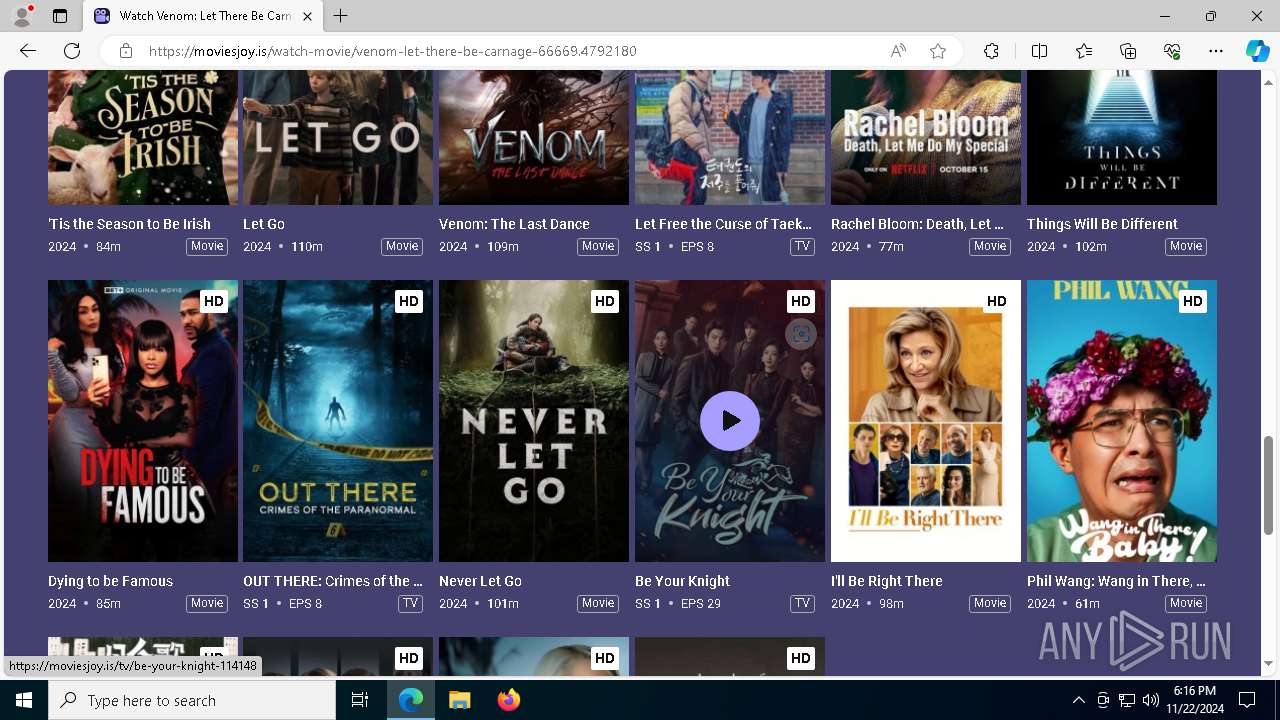Viewport: 1280px width, 720px height.
Task: Open Be Your Knight title link
Action: [682, 581]
